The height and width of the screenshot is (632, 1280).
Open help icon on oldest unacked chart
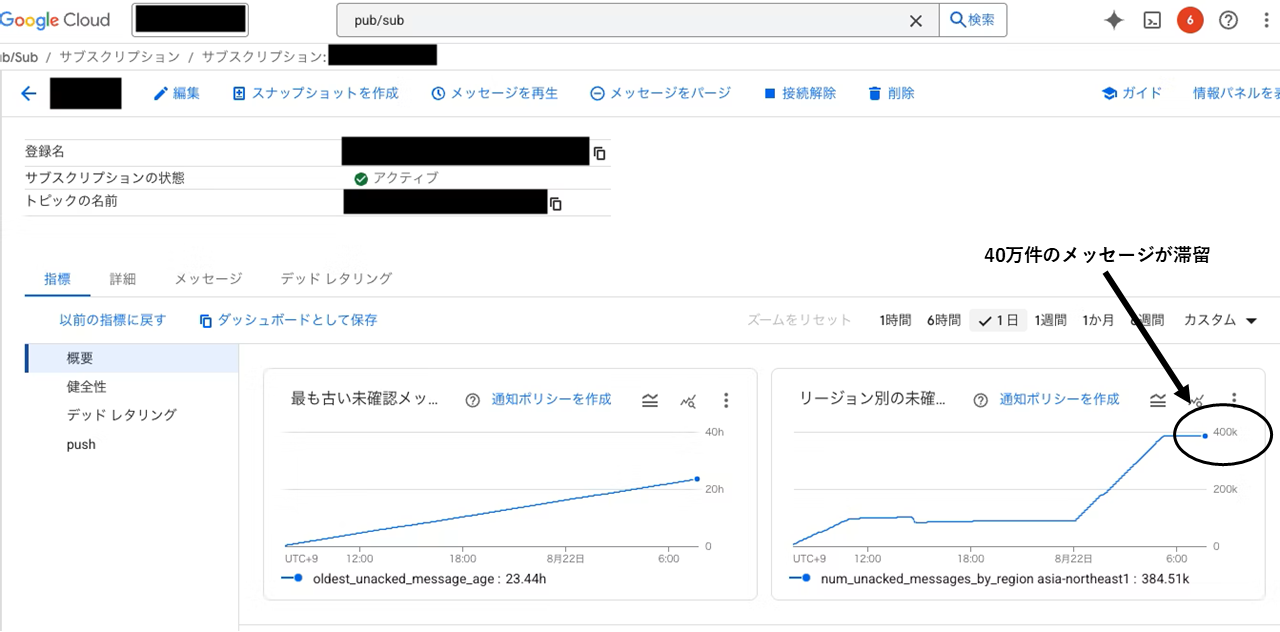[x=473, y=400]
